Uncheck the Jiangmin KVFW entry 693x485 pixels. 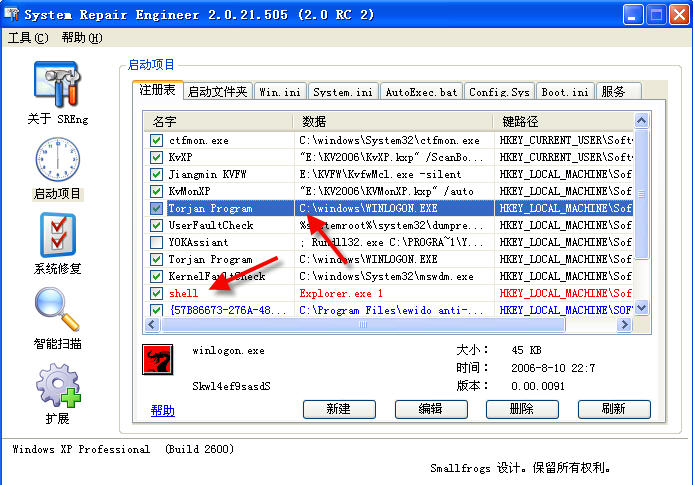pos(156,174)
